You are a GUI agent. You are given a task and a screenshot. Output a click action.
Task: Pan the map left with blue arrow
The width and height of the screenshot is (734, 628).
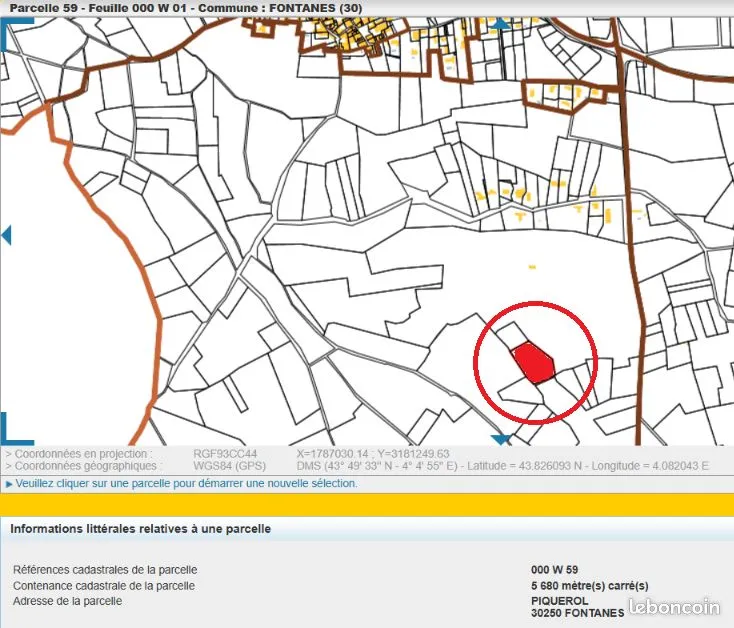pyautogui.click(x=6, y=235)
